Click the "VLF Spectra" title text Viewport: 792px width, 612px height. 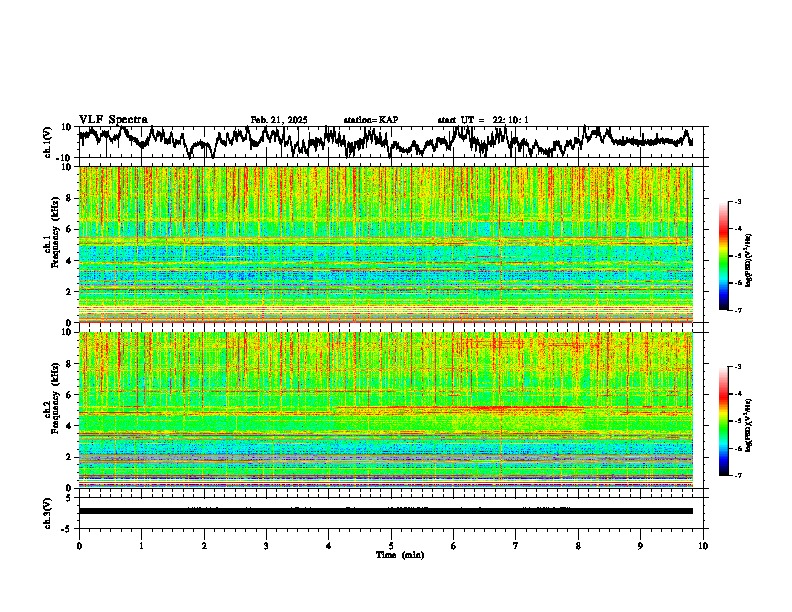tap(113, 119)
